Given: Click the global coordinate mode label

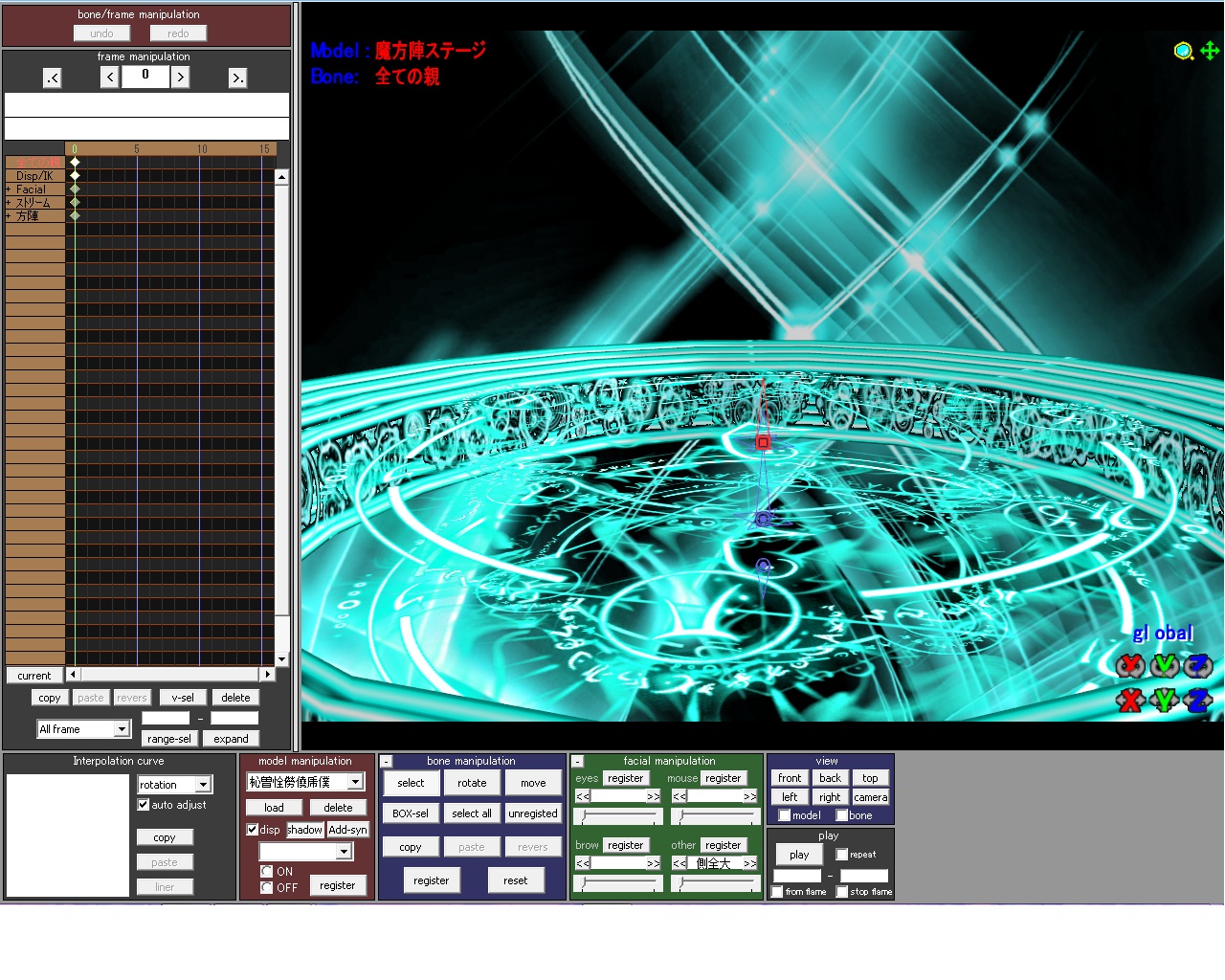Looking at the screenshot, I should click(1163, 634).
